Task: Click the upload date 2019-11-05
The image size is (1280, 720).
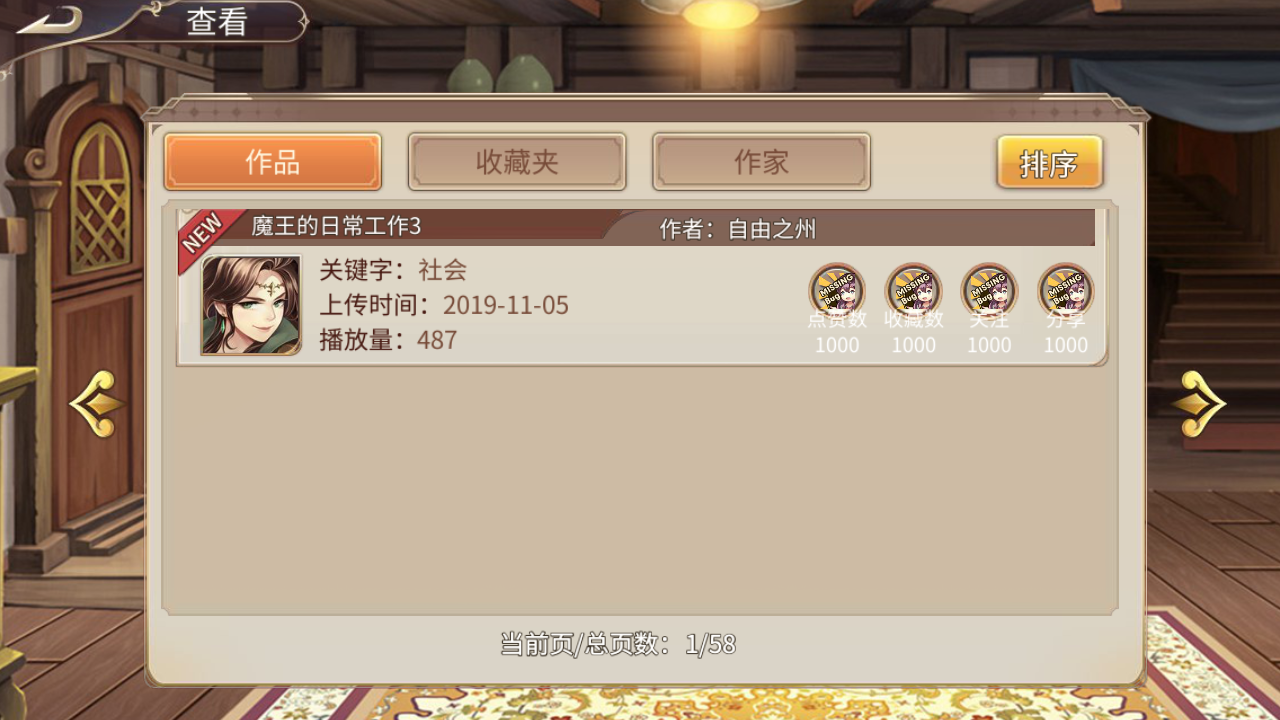Action: click(506, 305)
